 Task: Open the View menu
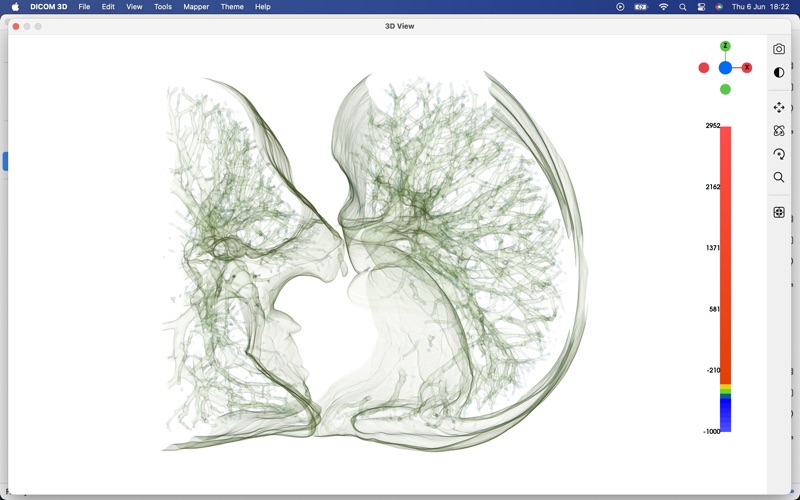coord(134,7)
